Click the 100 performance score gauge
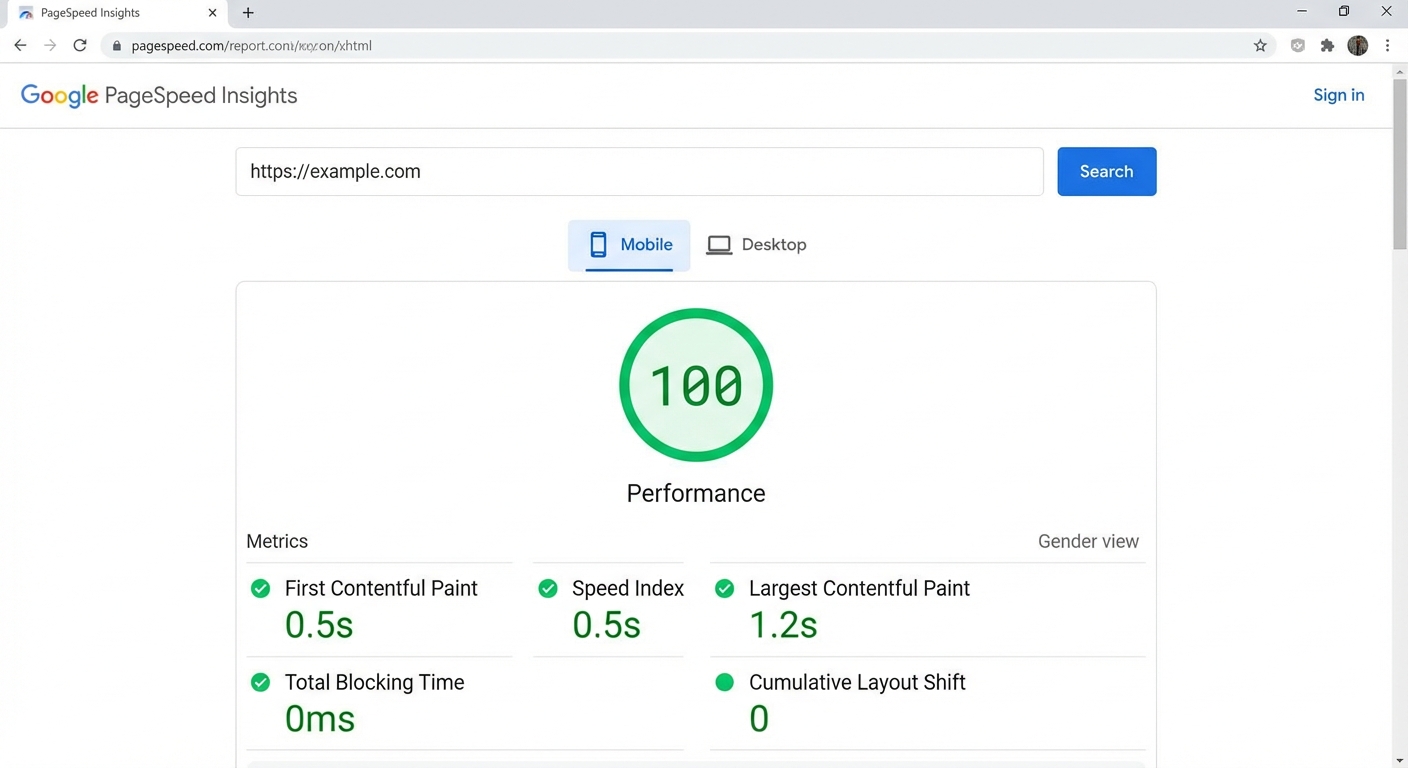The width and height of the screenshot is (1408, 768). click(x=696, y=385)
